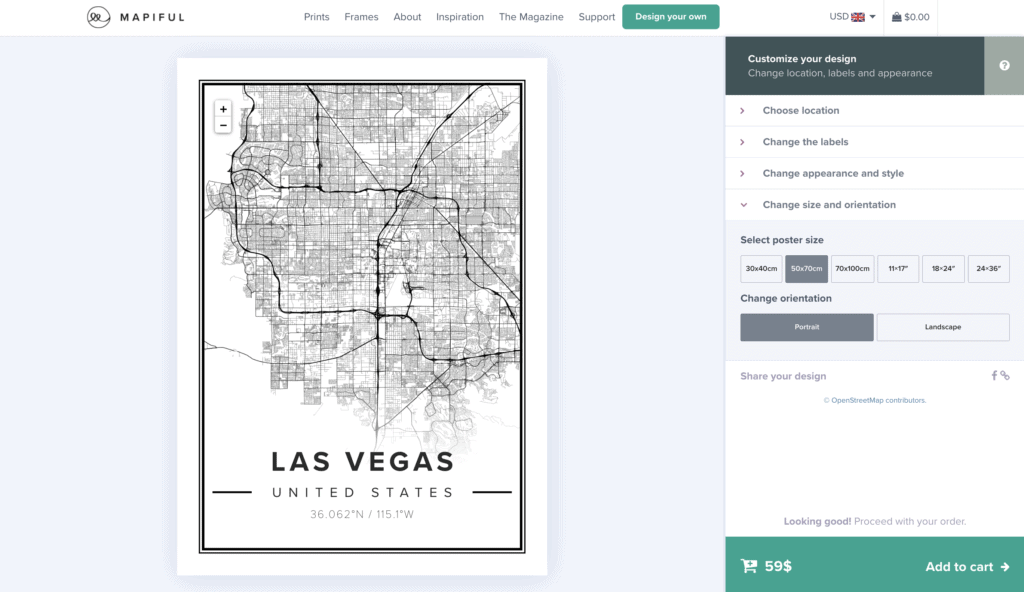Choose Landscape orientation

(943, 327)
